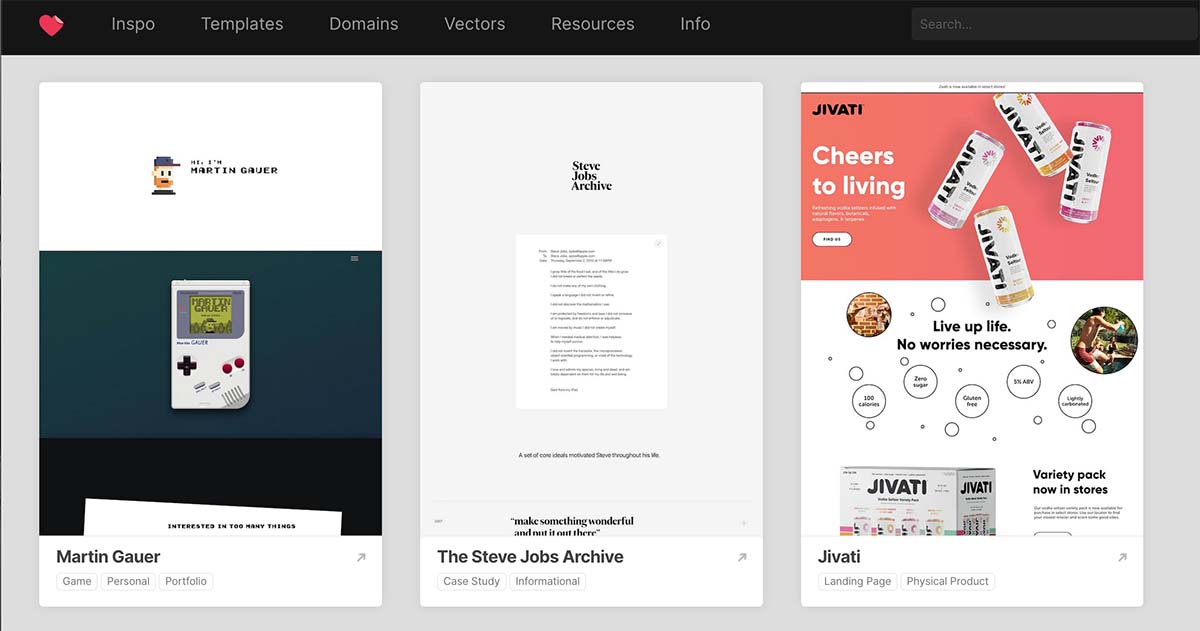1200x631 pixels.
Task: View the Jivati landing page thumbnail
Action: [x=972, y=309]
